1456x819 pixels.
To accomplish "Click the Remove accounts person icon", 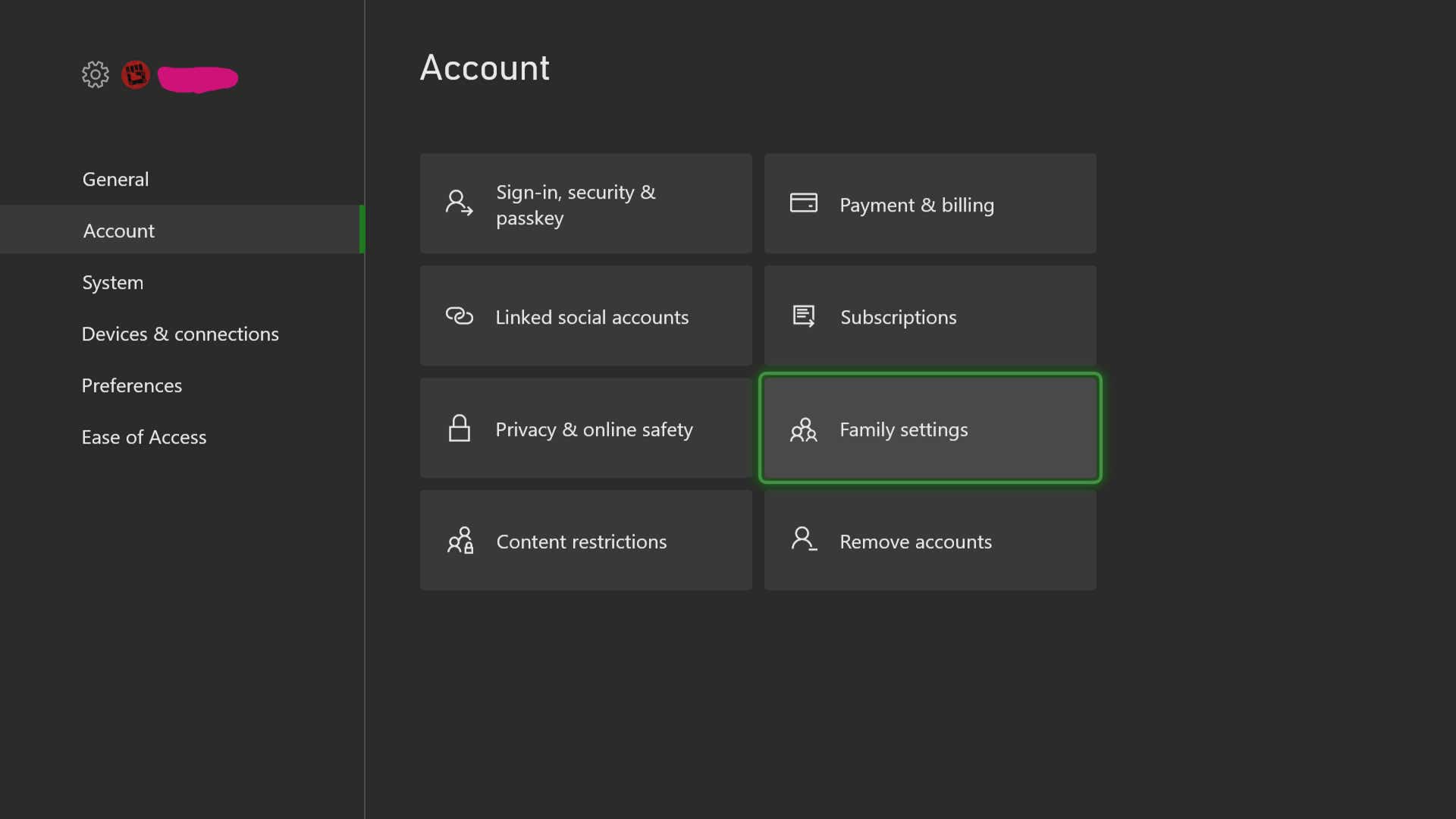I will pyautogui.click(x=804, y=539).
